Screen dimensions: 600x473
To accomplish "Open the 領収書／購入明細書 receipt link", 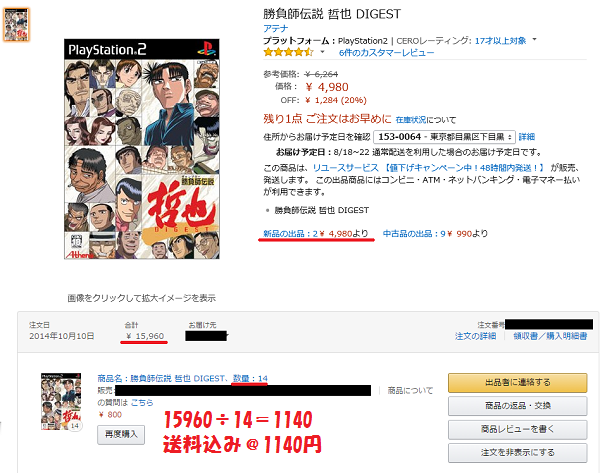I will point(550,336).
